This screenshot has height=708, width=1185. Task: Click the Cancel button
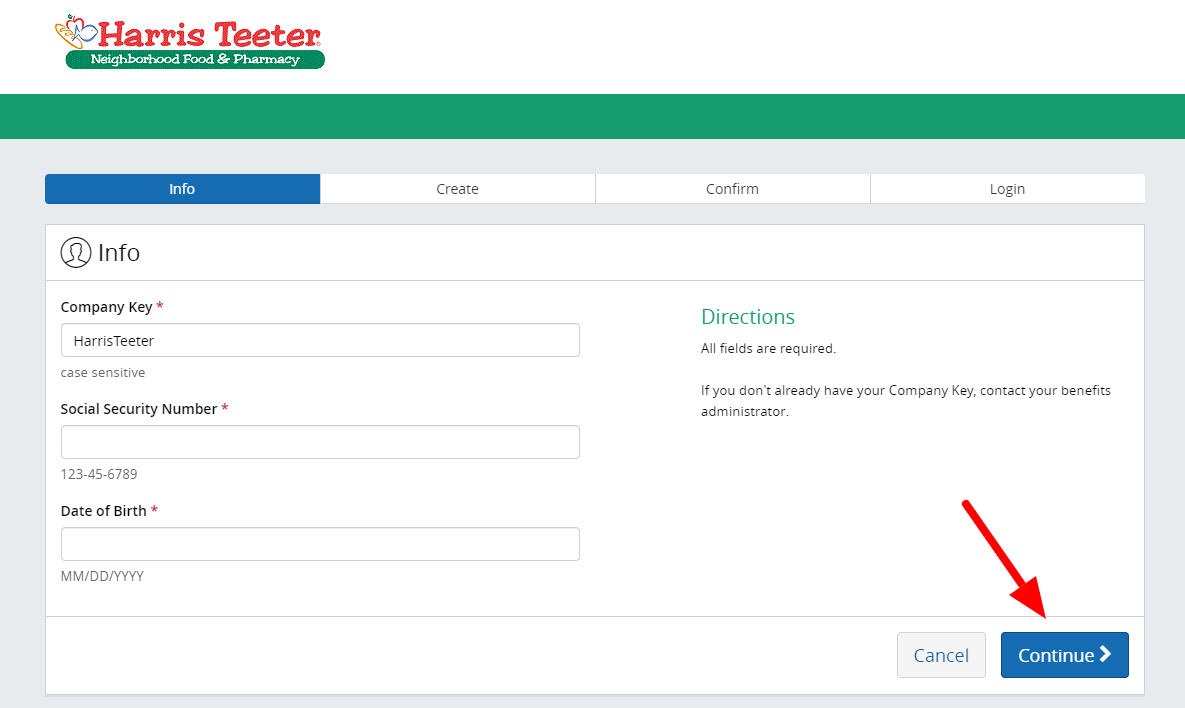pos(941,655)
